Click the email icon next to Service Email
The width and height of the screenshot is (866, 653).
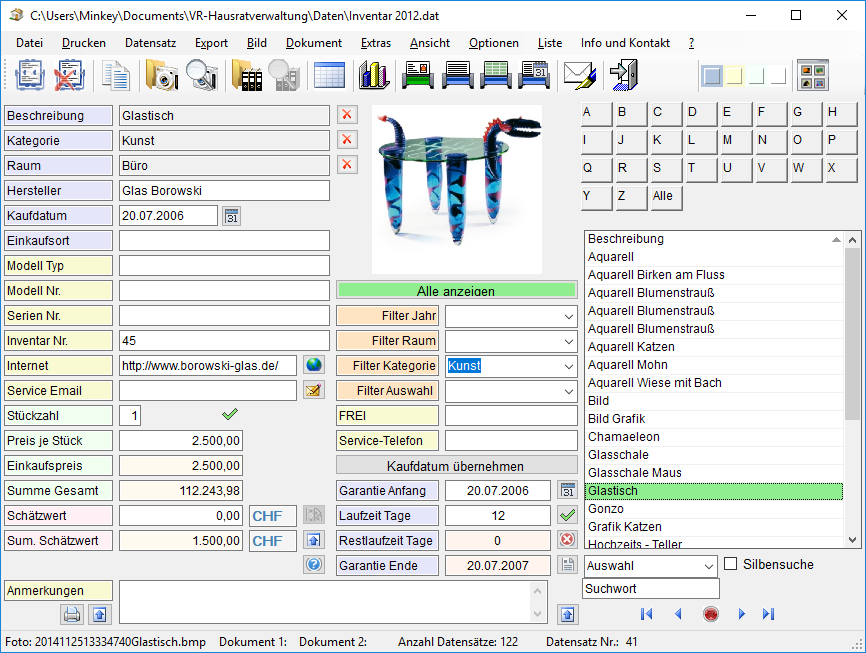tap(314, 390)
